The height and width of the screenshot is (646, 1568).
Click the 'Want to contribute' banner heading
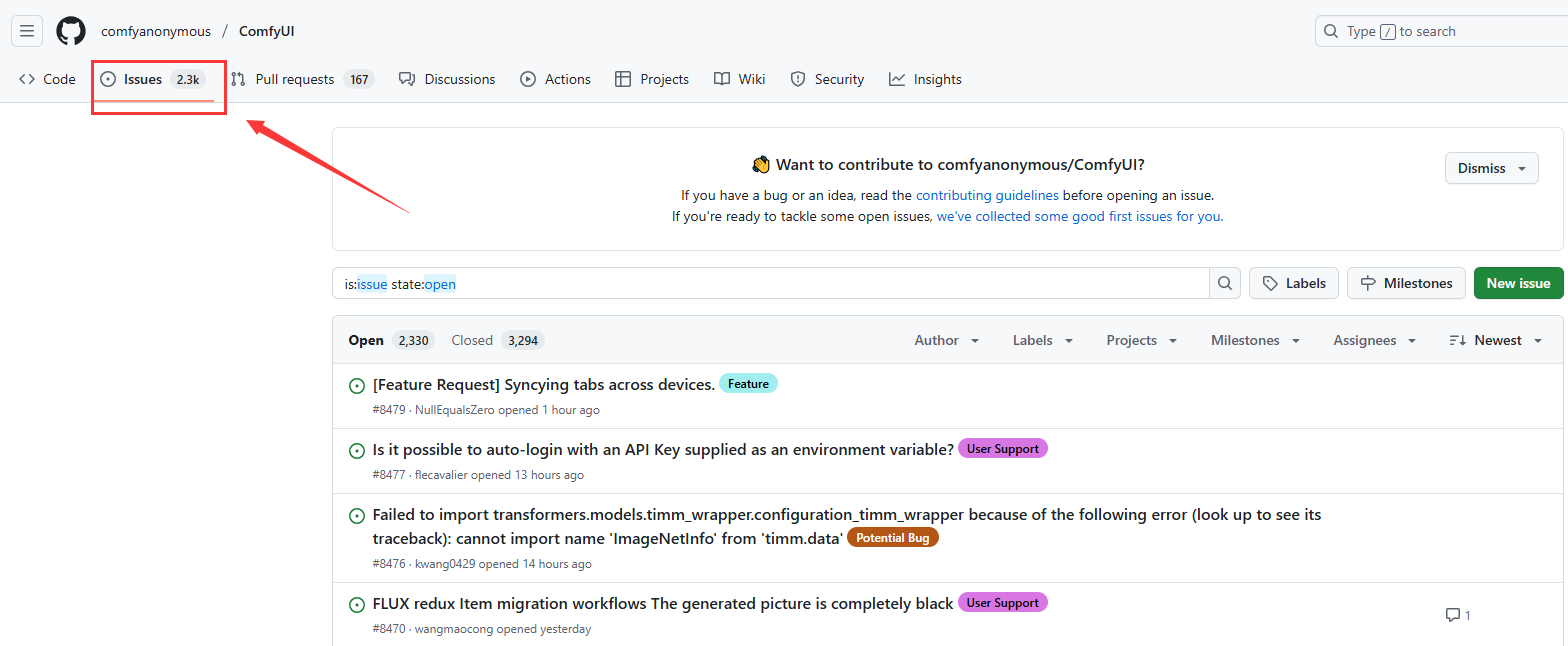[947, 164]
